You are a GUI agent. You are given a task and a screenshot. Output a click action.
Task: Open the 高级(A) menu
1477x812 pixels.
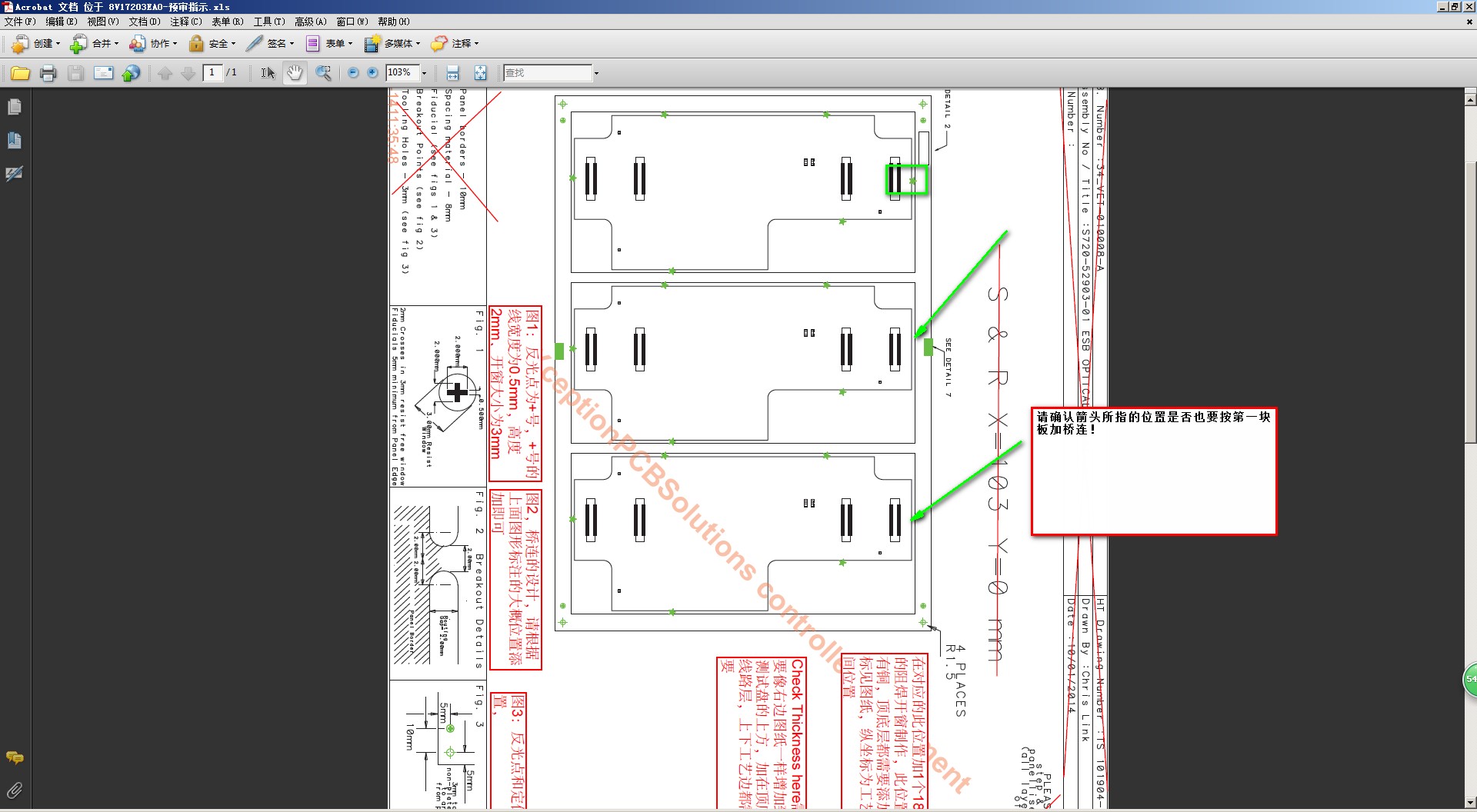click(x=311, y=22)
